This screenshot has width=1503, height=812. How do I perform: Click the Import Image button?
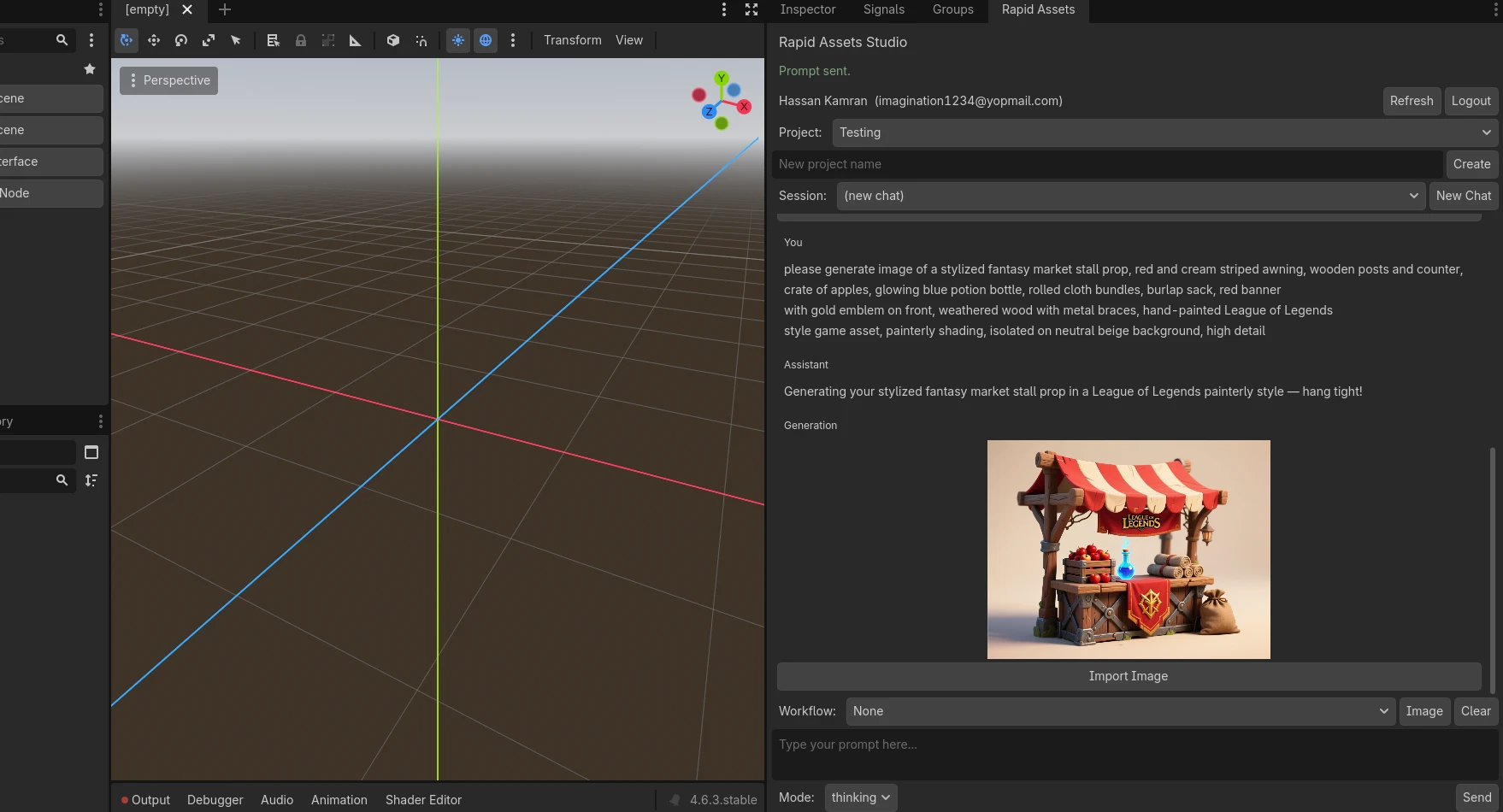click(x=1129, y=676)
